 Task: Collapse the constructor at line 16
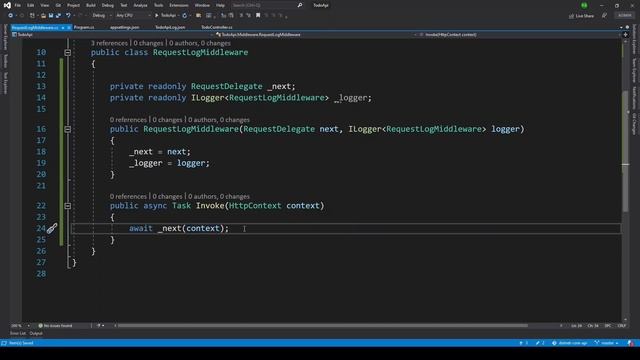coord(68,129)
